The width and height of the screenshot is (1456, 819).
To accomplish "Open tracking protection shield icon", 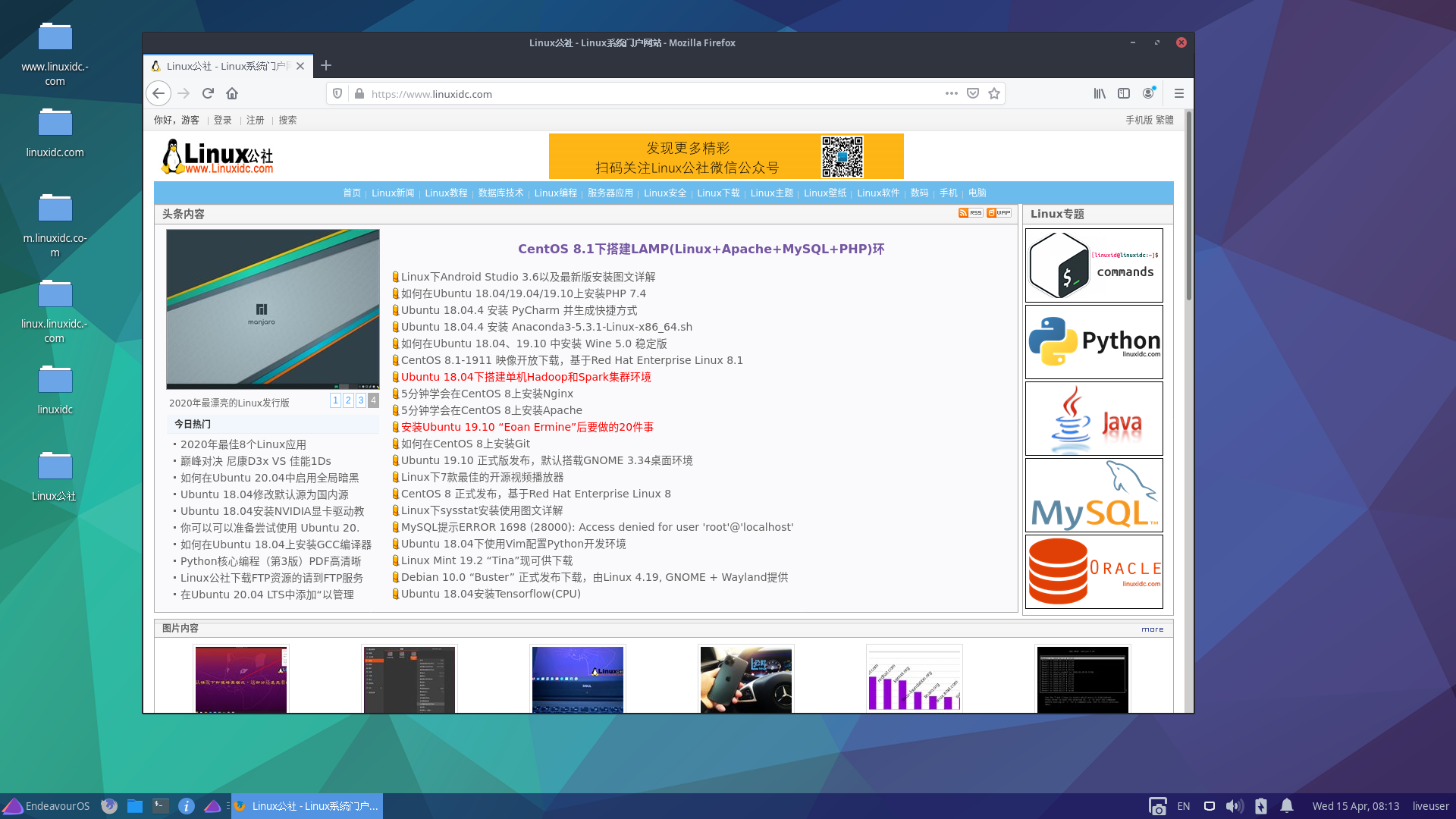I will (x=337, y=93).
